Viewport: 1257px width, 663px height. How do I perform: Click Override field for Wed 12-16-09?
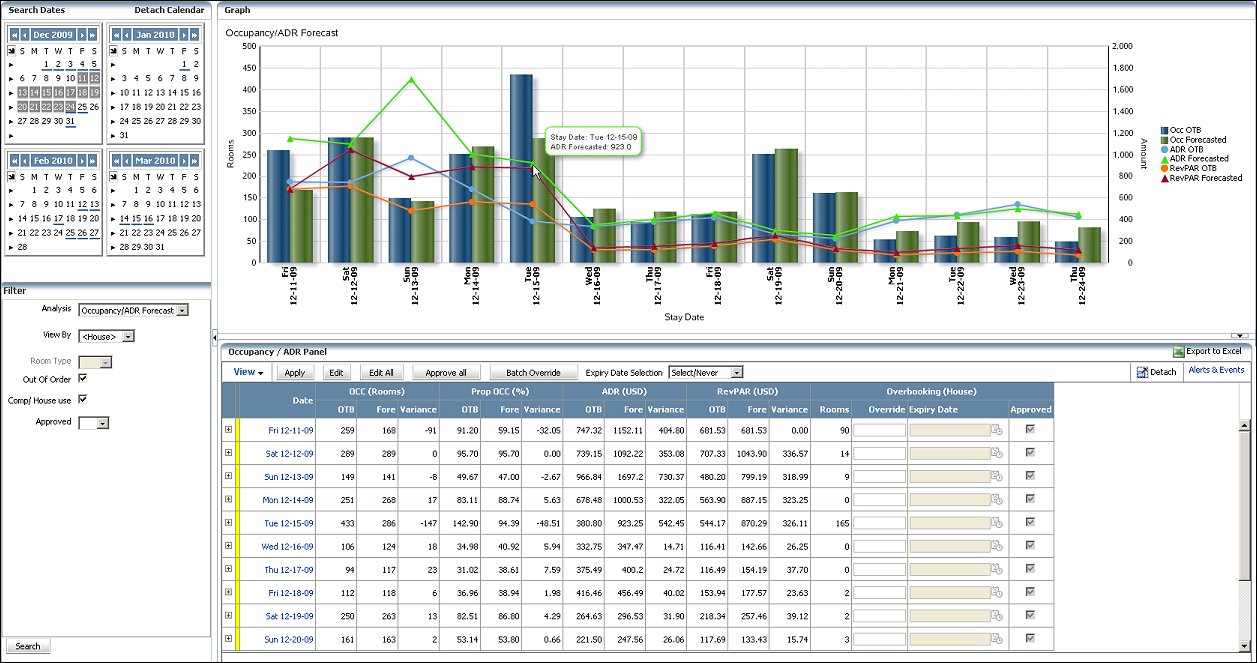click(x=879, y=546)
